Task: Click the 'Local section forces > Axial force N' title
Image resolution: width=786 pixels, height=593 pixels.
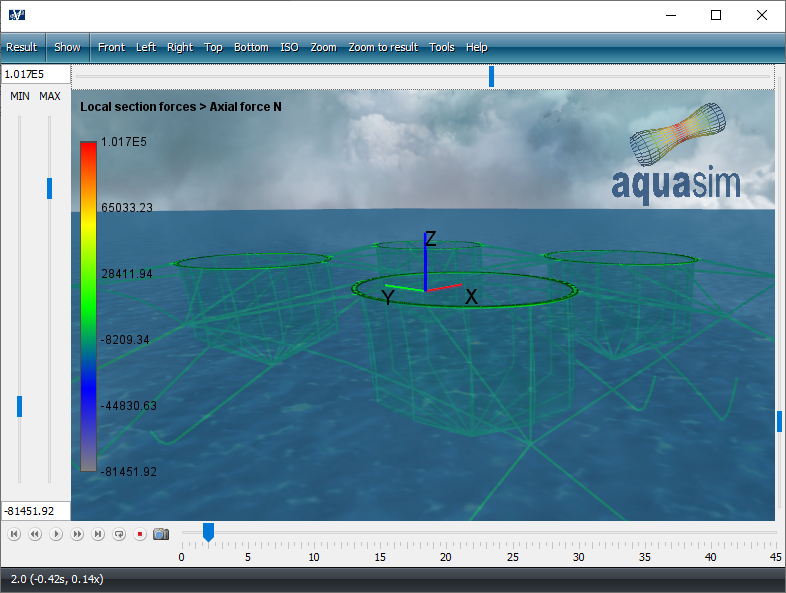Action: tap(180, 107)
